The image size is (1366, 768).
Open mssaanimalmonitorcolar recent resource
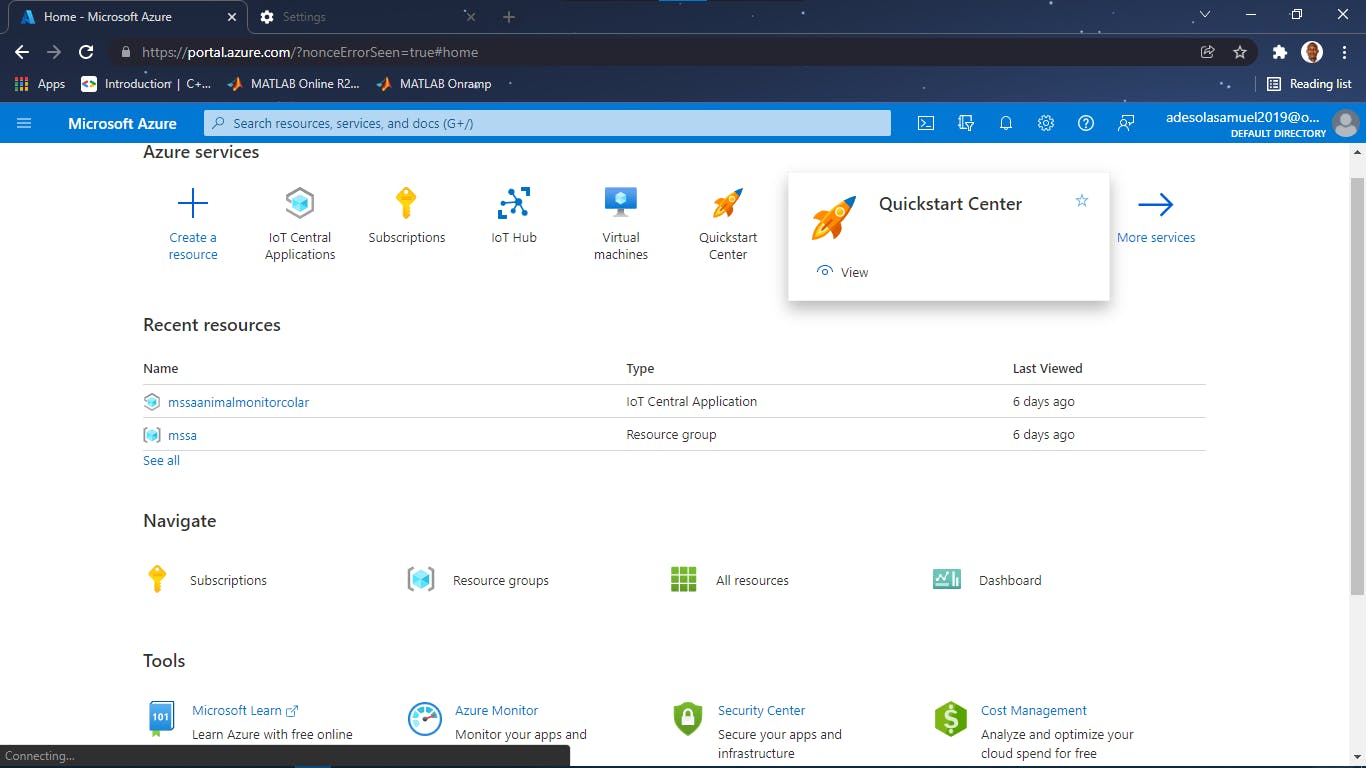(x=238, y=402)
